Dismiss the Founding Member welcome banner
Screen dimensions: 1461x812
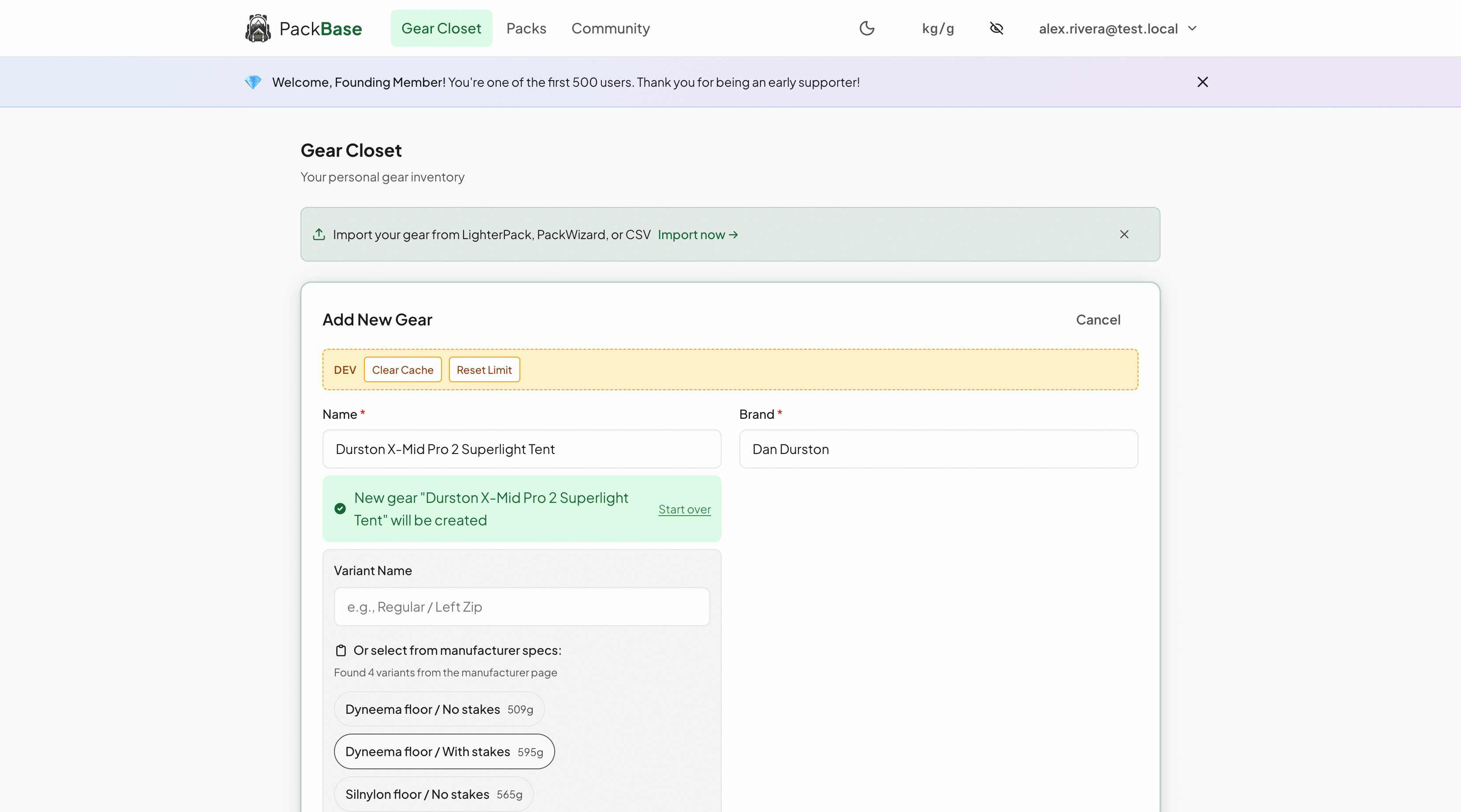[1202, 82]
